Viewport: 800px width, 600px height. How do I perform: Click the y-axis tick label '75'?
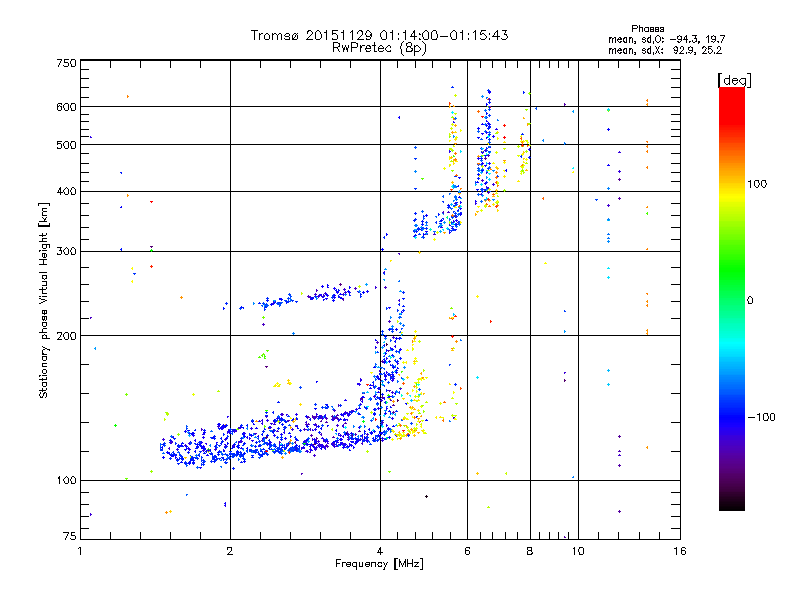(70, 536)
